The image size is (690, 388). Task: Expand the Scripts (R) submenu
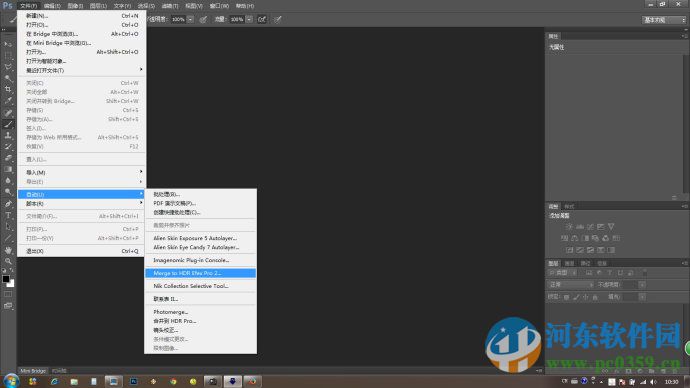(x=81, y=204)
